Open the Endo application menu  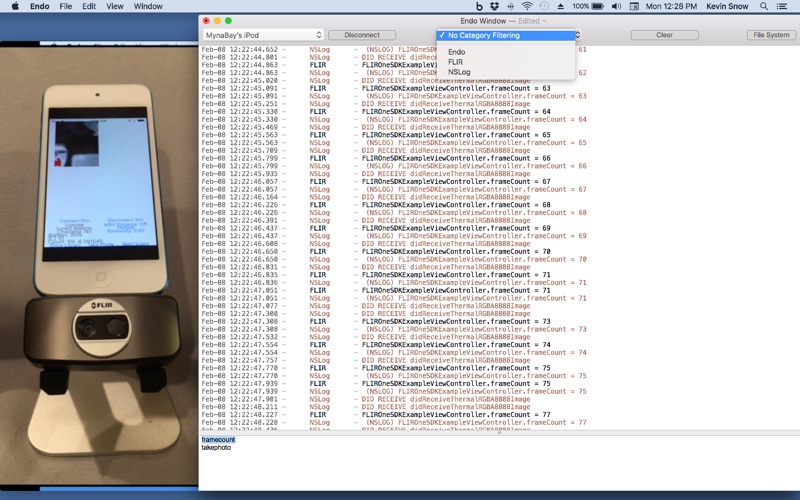click(39, 6)
